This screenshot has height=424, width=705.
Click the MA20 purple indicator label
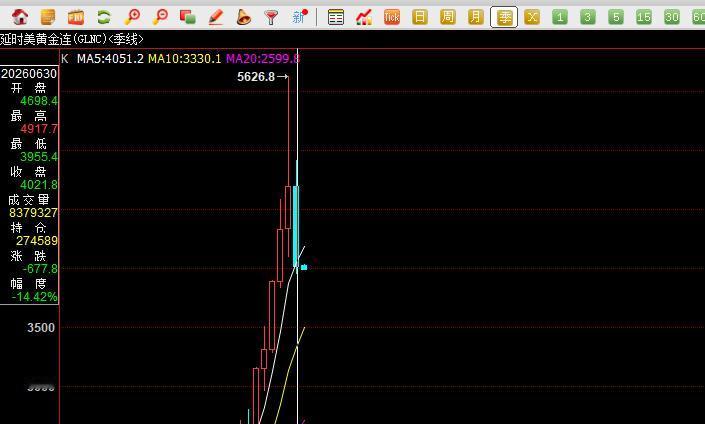(x=263, y=58)
